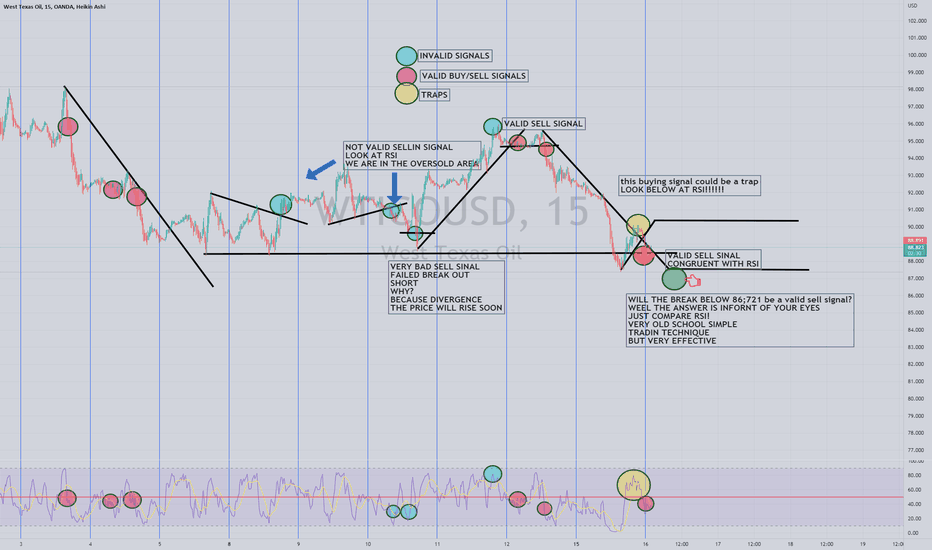Viewport: 932px width, 550px height.
Task: Click the 100.000 price scale label
Action: pyautogui.click(x=916, y=55)
